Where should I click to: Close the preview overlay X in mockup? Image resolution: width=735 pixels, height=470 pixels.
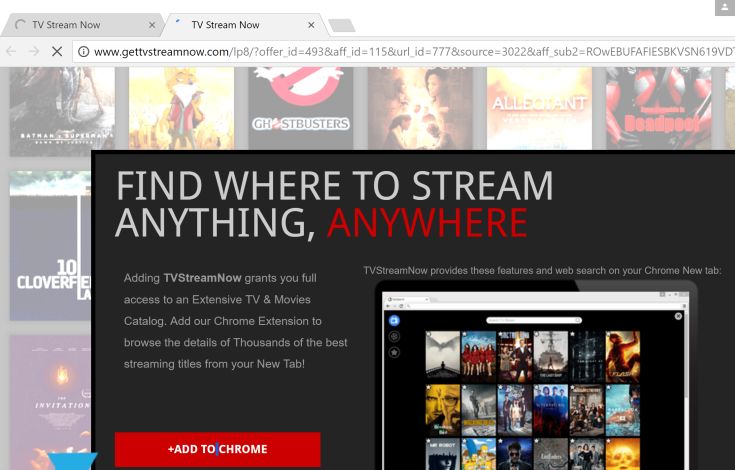coord(678,316)
